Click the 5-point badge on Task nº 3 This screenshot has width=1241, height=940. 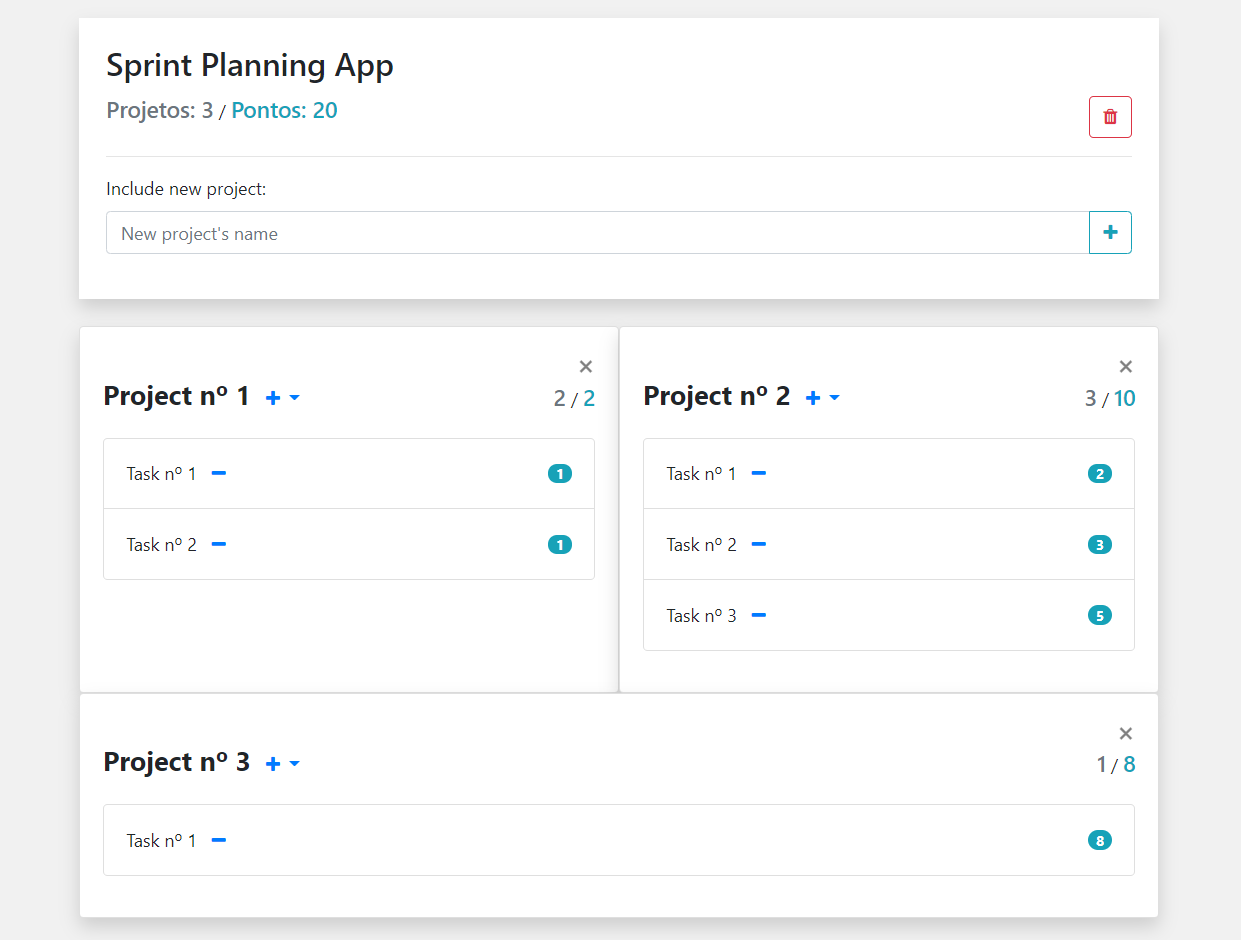[x=1099, y=615]
